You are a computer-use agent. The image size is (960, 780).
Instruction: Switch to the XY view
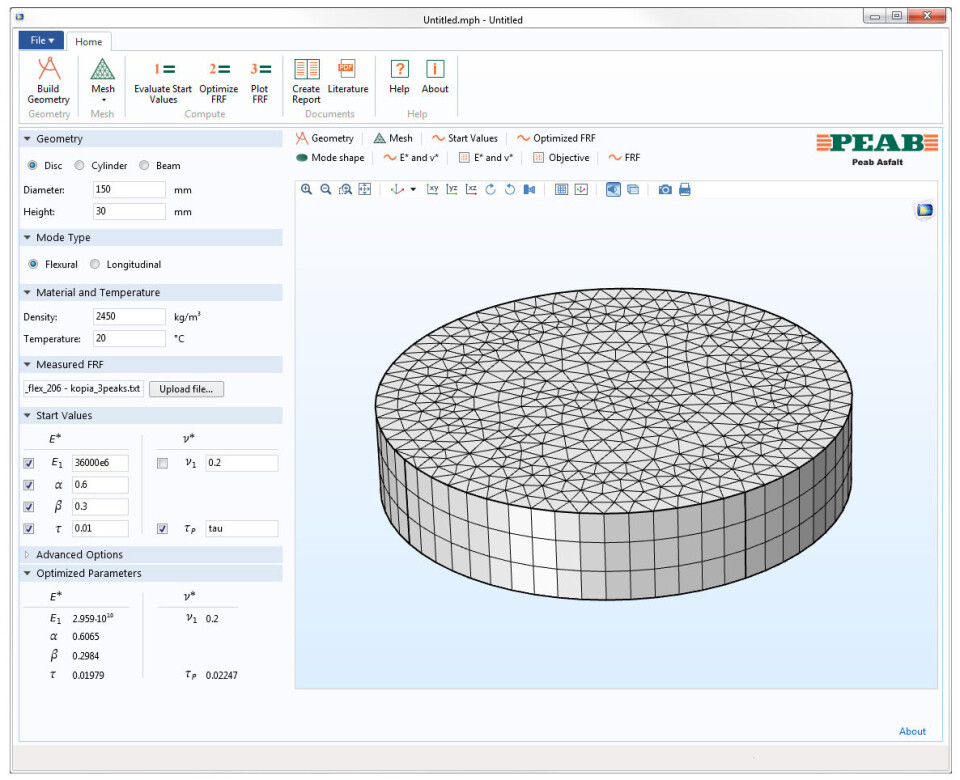coord(433,190)
